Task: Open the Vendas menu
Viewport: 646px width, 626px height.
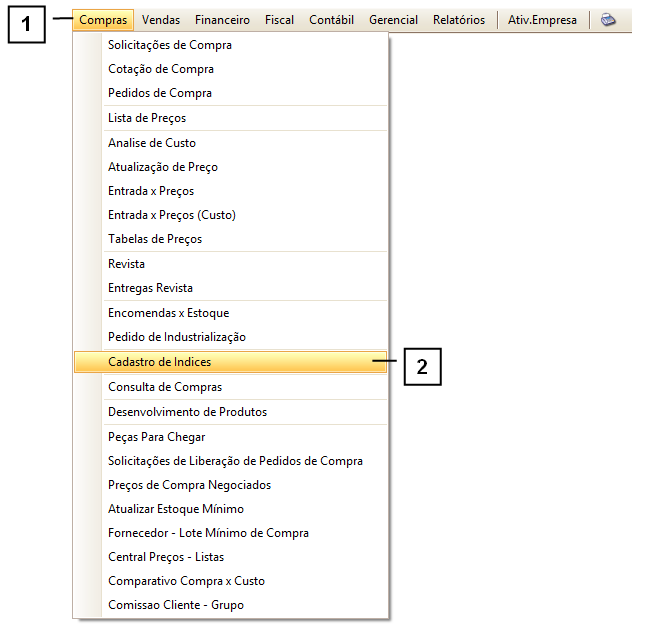Action: click(161, 20)
